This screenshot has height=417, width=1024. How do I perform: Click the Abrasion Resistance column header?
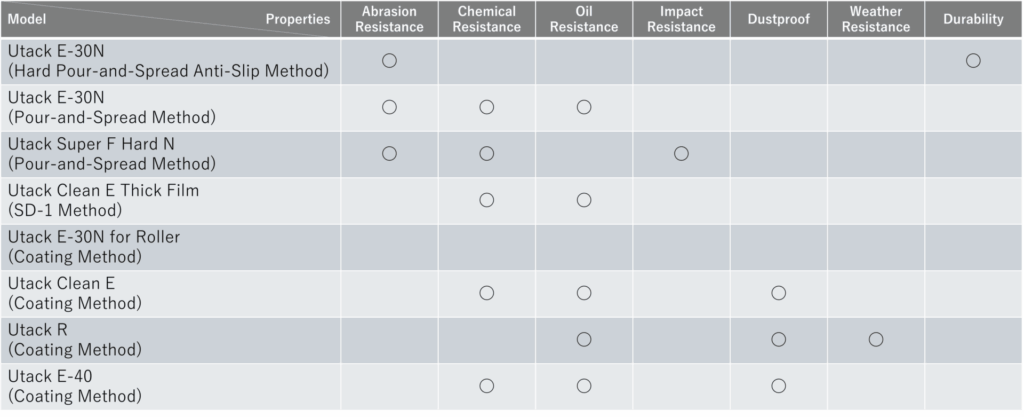[x=389, y=19]
